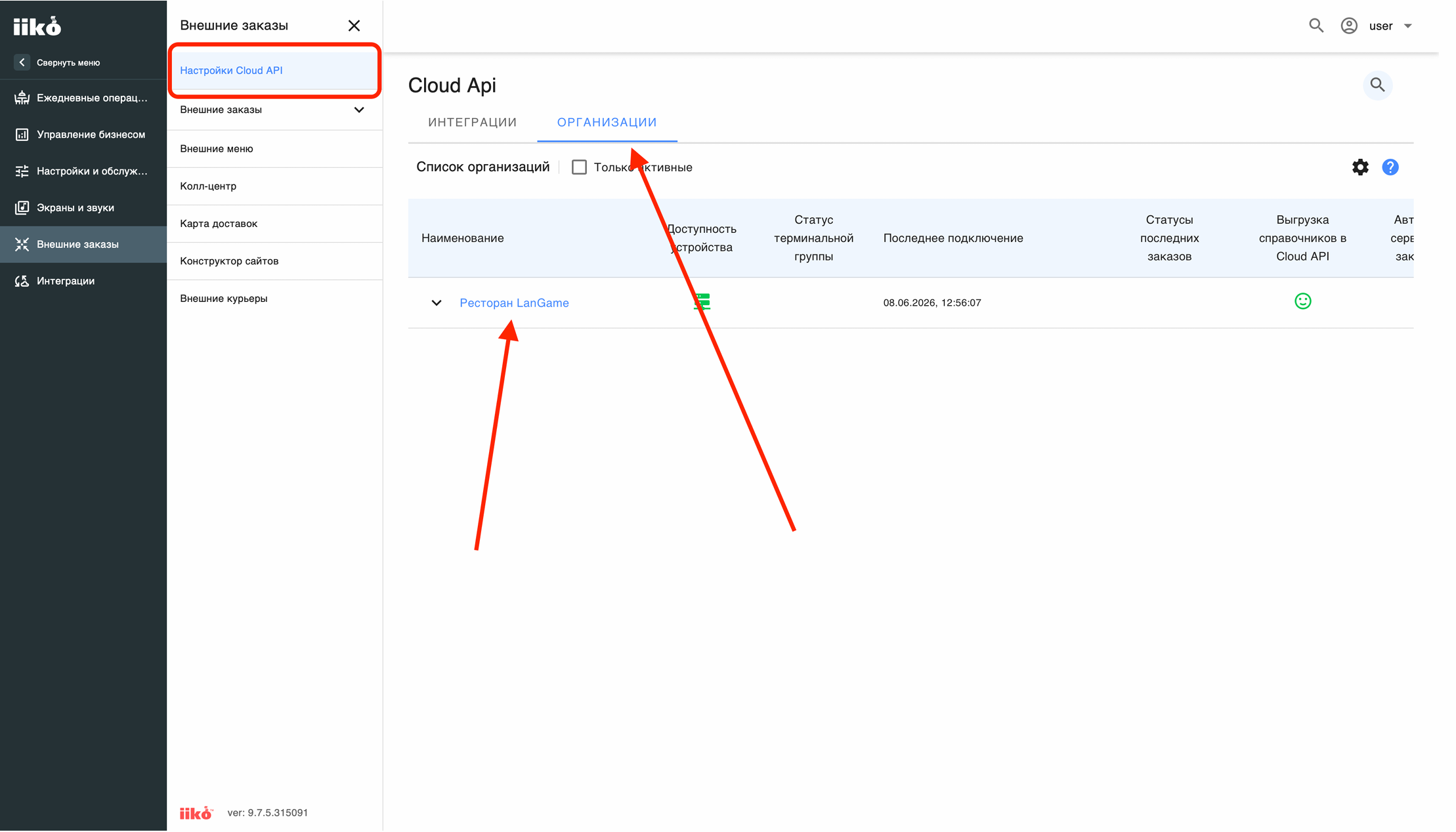Open Конструктор сайтов menu item
Viewport: 1456px width, 832px height.
[x=274, y=261]
